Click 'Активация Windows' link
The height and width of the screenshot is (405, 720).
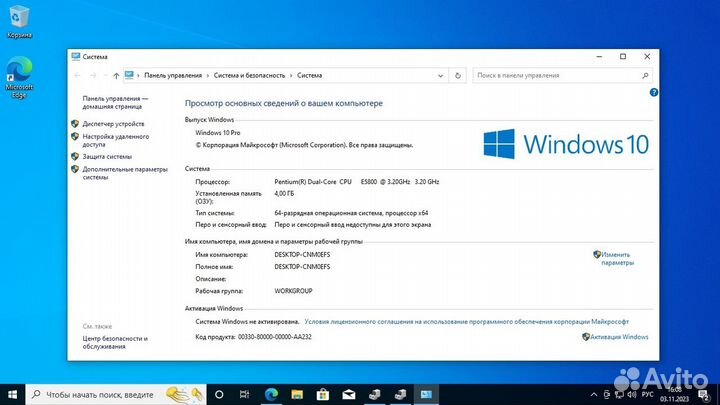point(619,337)
